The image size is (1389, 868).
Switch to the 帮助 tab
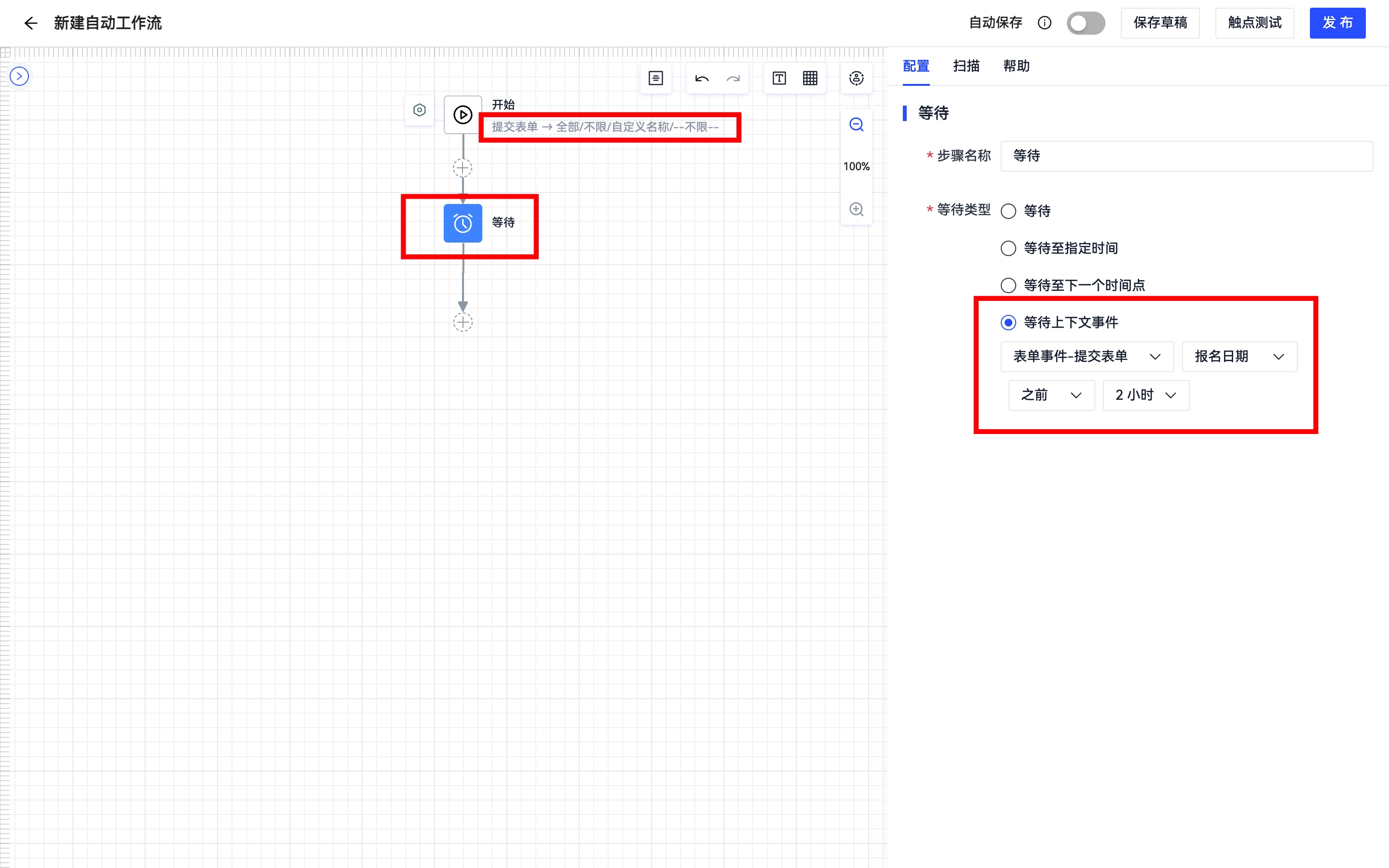coord(1016,66)
